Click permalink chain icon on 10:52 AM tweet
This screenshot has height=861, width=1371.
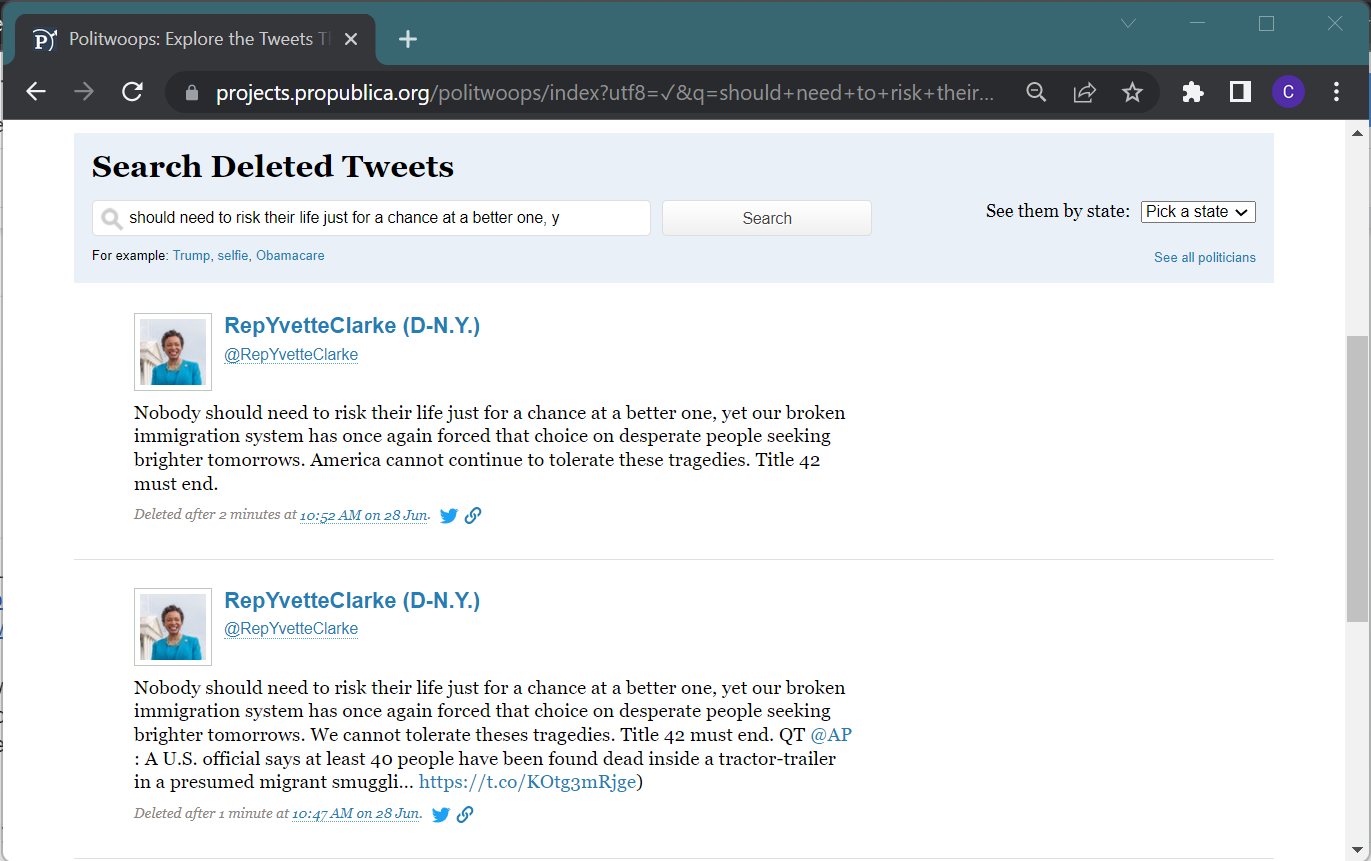pyautogui.click(x=473, y=516)
